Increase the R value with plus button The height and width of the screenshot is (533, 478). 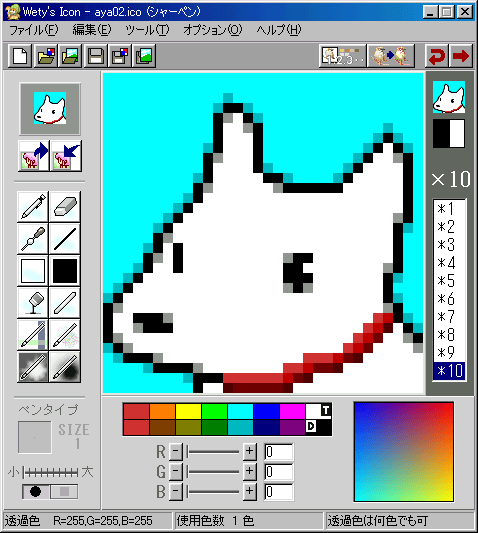pos(250,451)
